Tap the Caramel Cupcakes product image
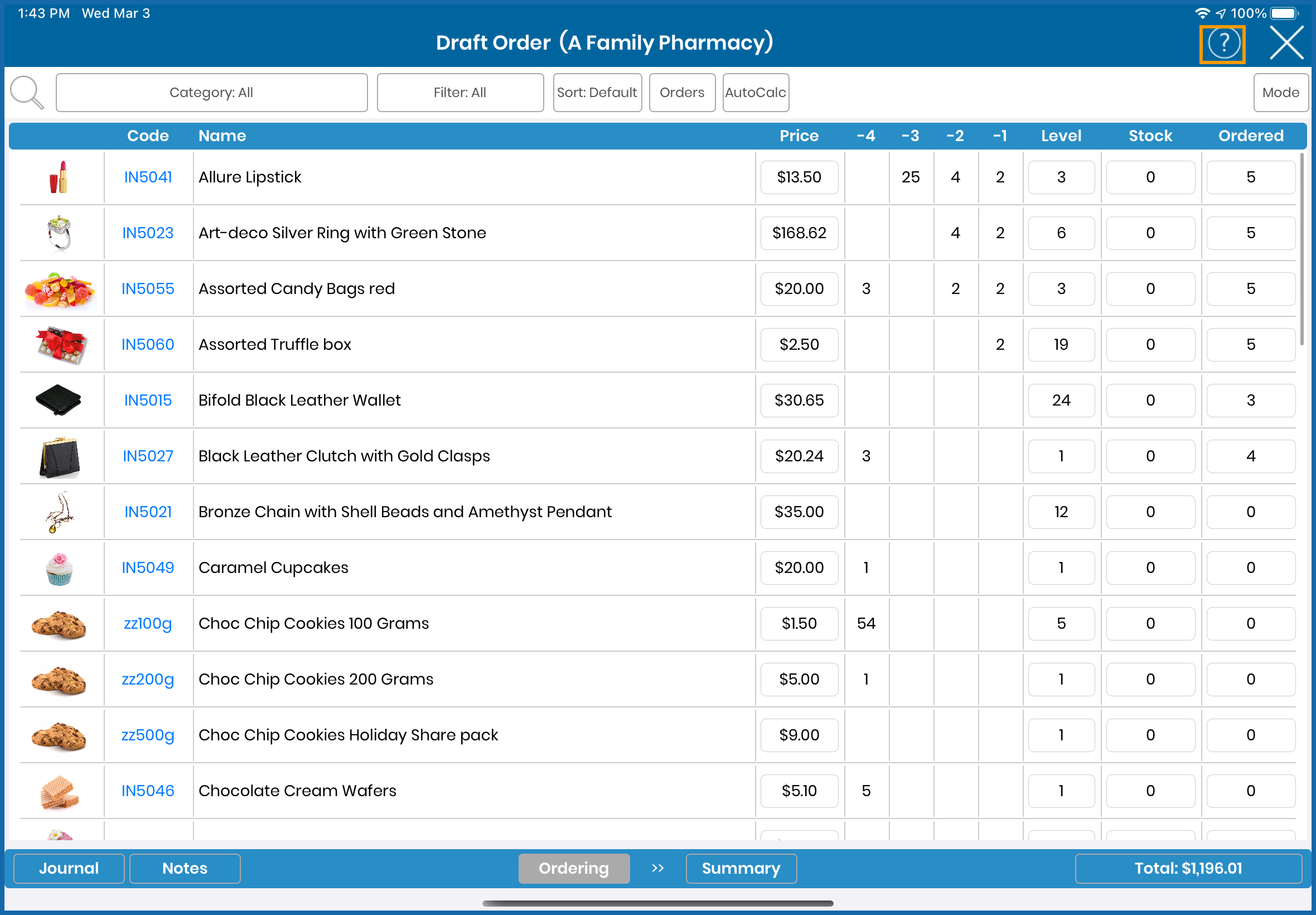Image resolution: width=1316 pixels, height=915 pixels. (x=59, y=567)
